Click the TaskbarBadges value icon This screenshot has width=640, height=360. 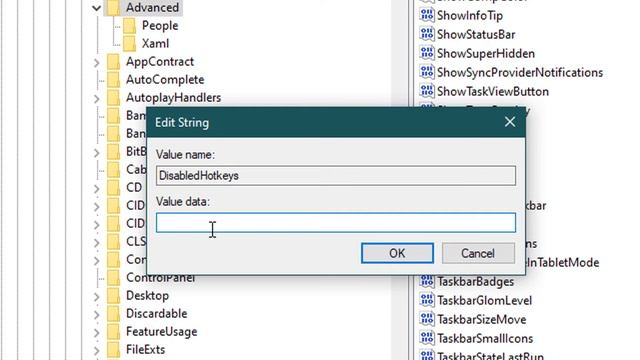427,281
